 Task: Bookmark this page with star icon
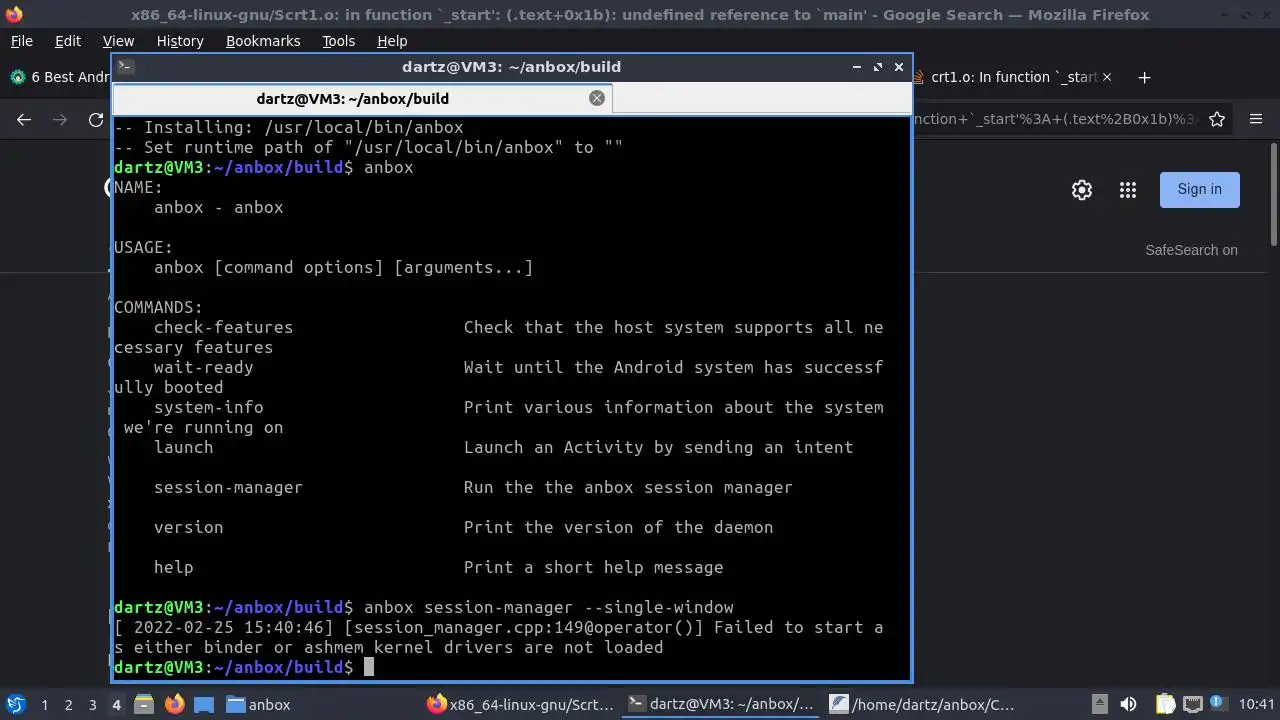(1217, 119)
